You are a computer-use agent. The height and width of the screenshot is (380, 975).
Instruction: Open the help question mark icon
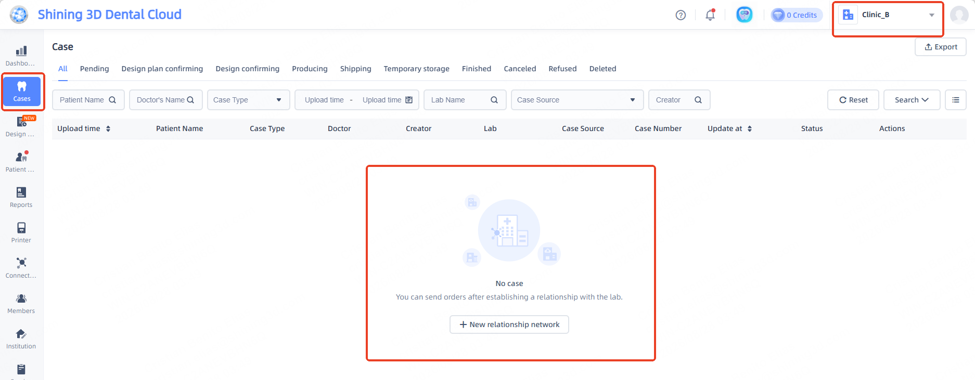coord(680,15)
